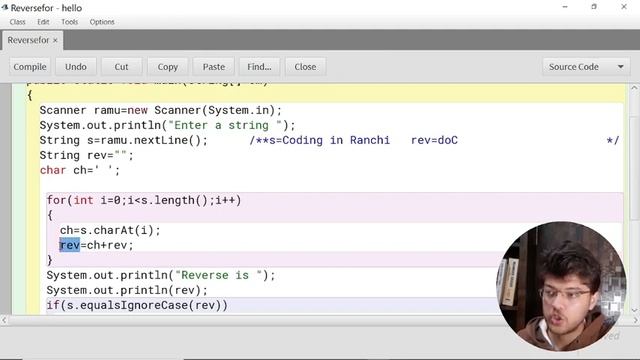Minimize the Reversefor window
Image resolution: width=640 pixels, height=360 pixels.
565,7
